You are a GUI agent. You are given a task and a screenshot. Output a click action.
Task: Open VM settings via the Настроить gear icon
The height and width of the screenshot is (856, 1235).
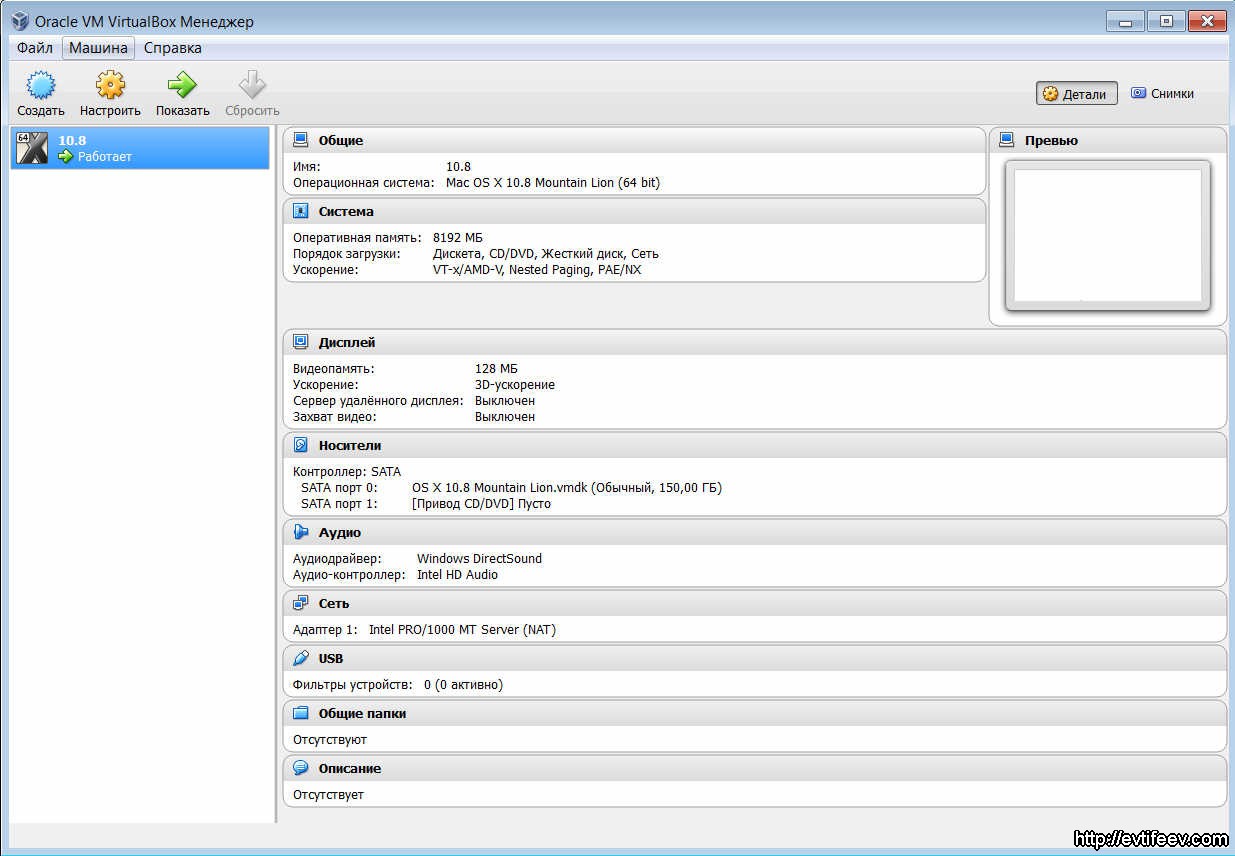click(110, 85)
